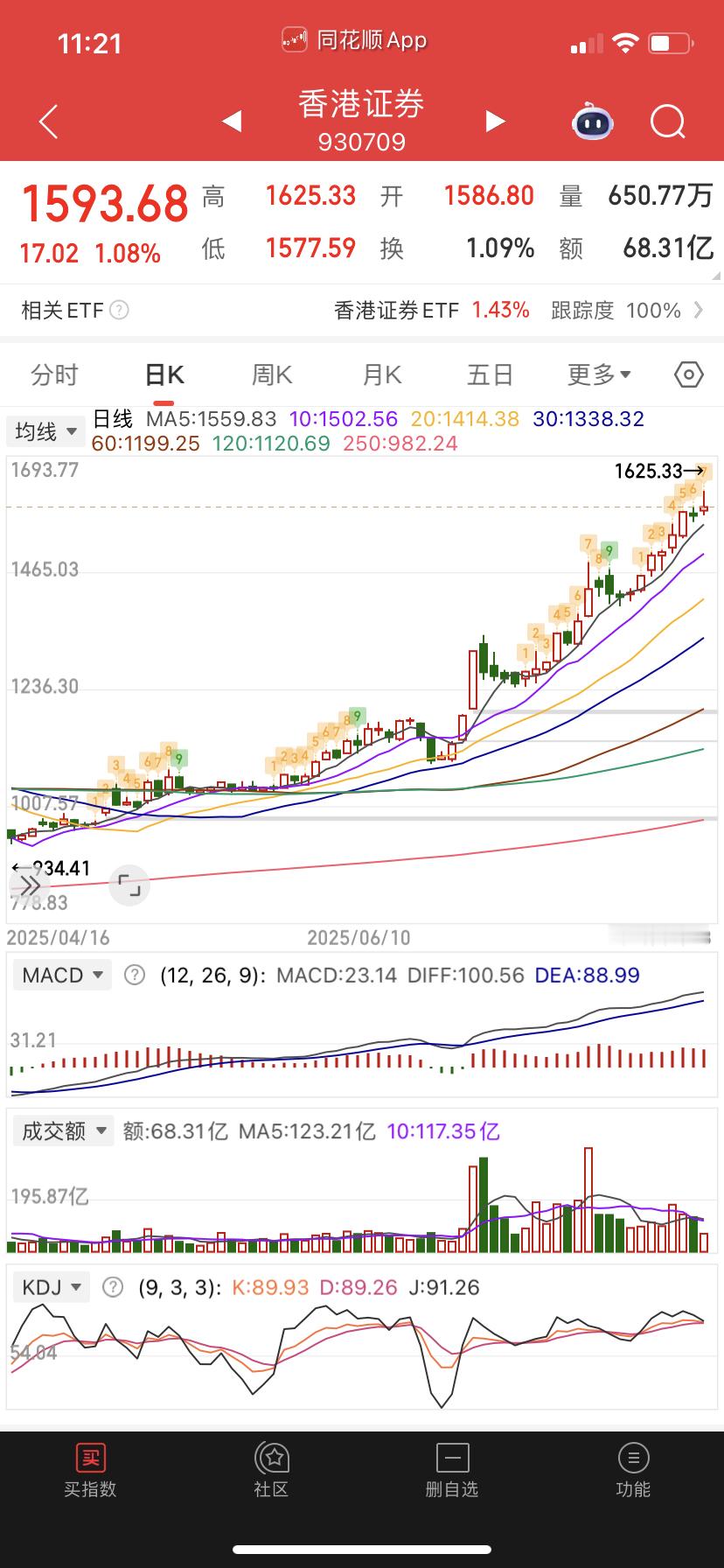Open search with the magnifier icon

pos(668,122)
